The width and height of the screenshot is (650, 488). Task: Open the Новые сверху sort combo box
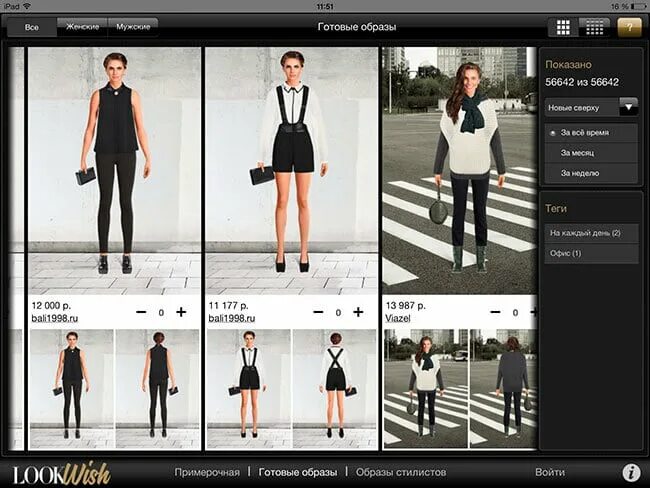point(591,107)
